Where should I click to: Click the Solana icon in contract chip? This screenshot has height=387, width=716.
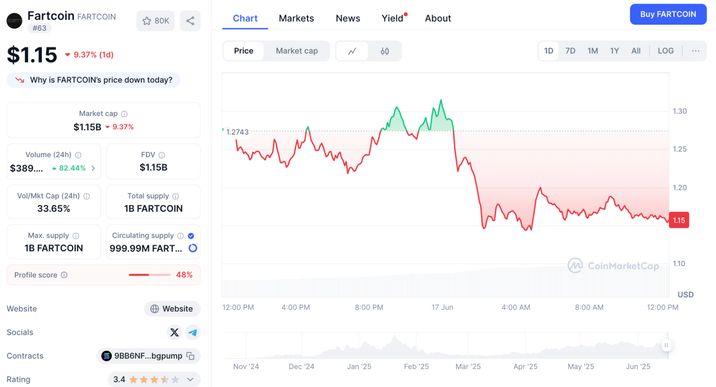(106, 356)
